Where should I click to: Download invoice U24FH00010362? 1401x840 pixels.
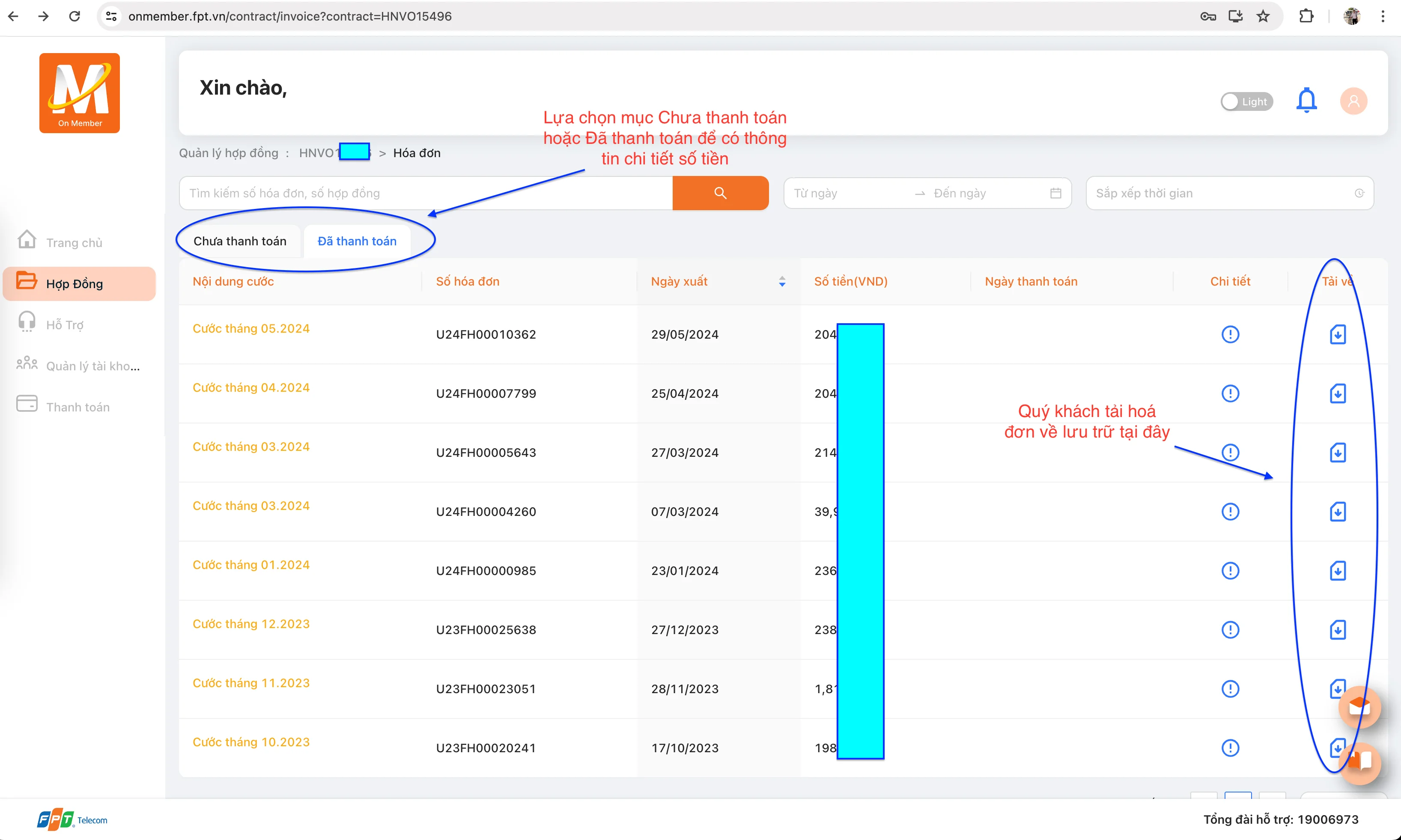tap(1337, 334)
